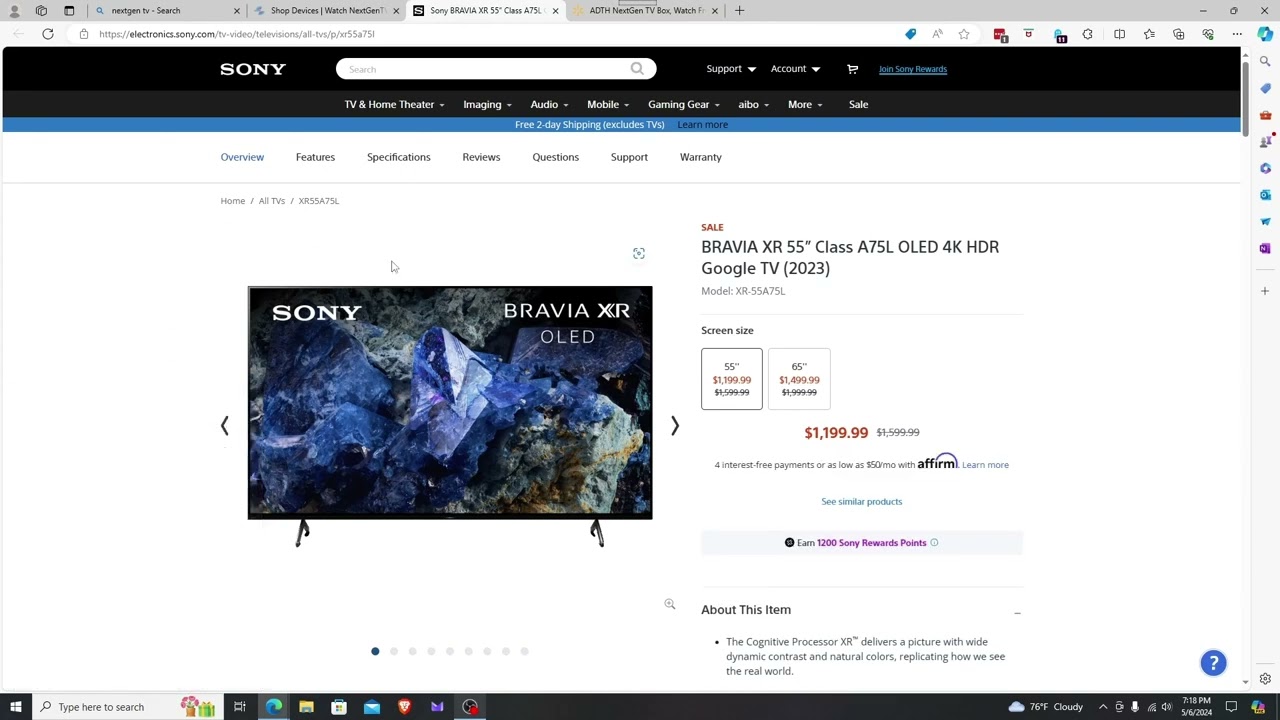The height and width of the screenshot is (720, 1280).
Task: Click the shopping price tag icon in address bar
Action: 910,34
